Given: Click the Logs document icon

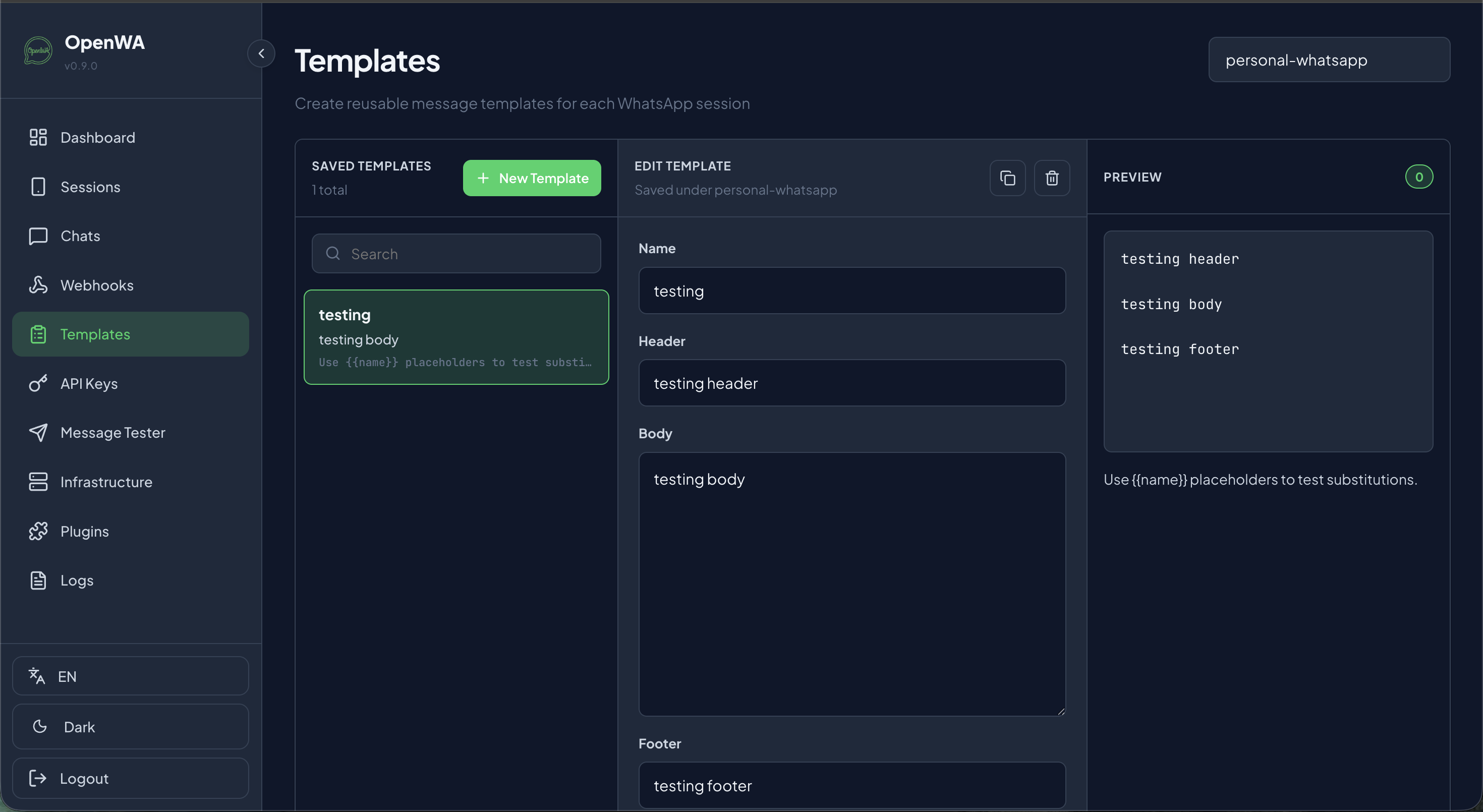Looking at the screenshot, I should (x=38, y=580).
